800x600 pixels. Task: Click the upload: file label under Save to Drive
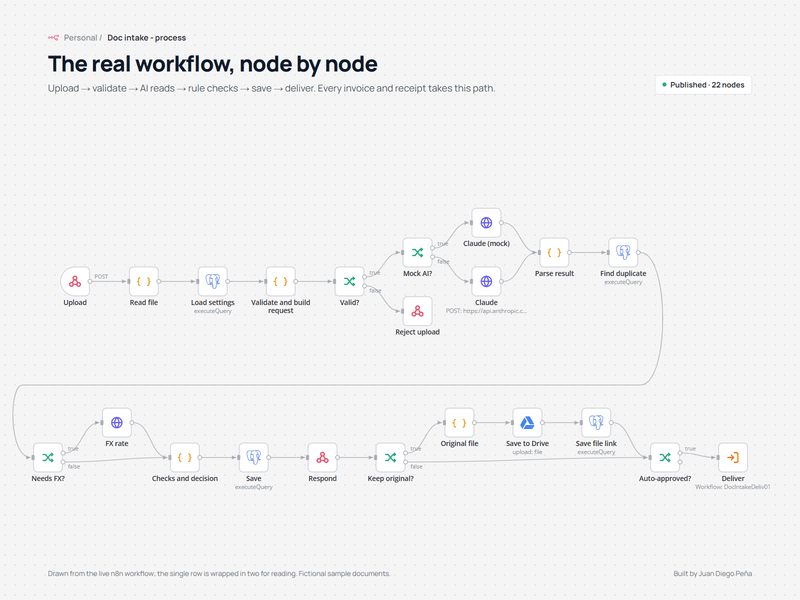527,452
